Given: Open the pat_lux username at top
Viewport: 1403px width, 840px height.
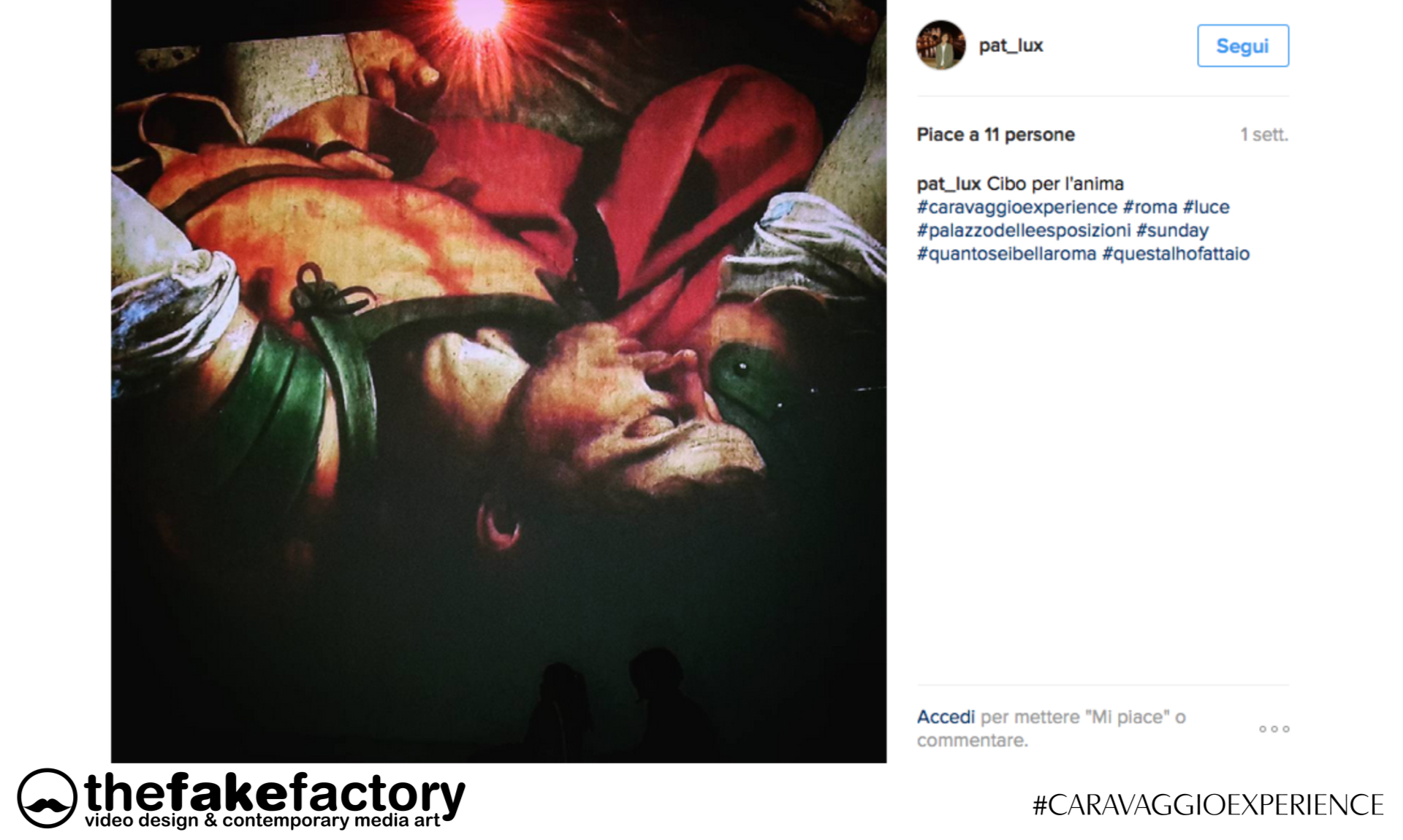Looking at the screenshot, I should click(x=1011, y=45).
